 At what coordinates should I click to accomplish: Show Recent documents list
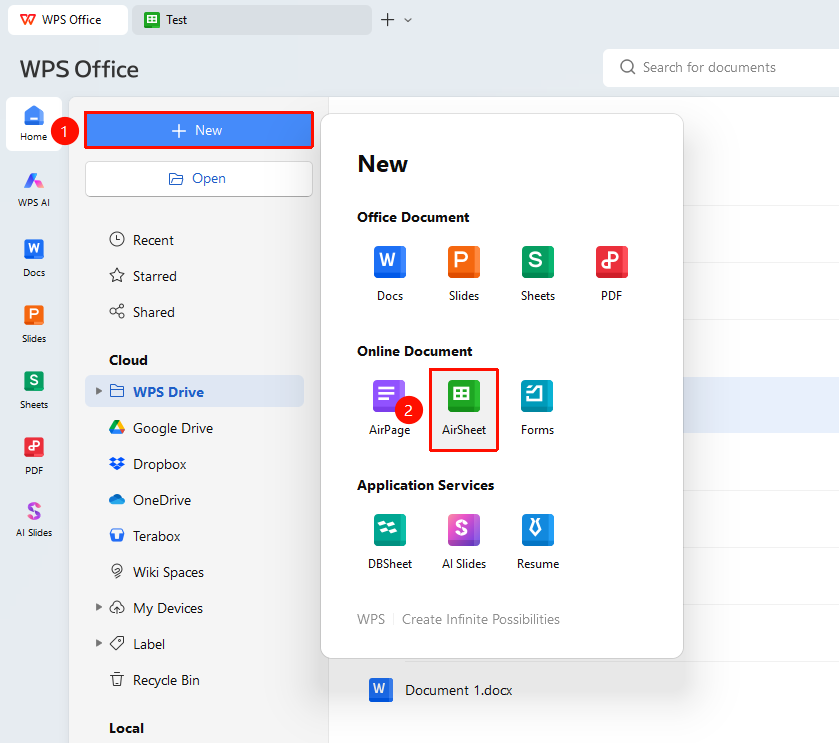(x=141, y=240)
